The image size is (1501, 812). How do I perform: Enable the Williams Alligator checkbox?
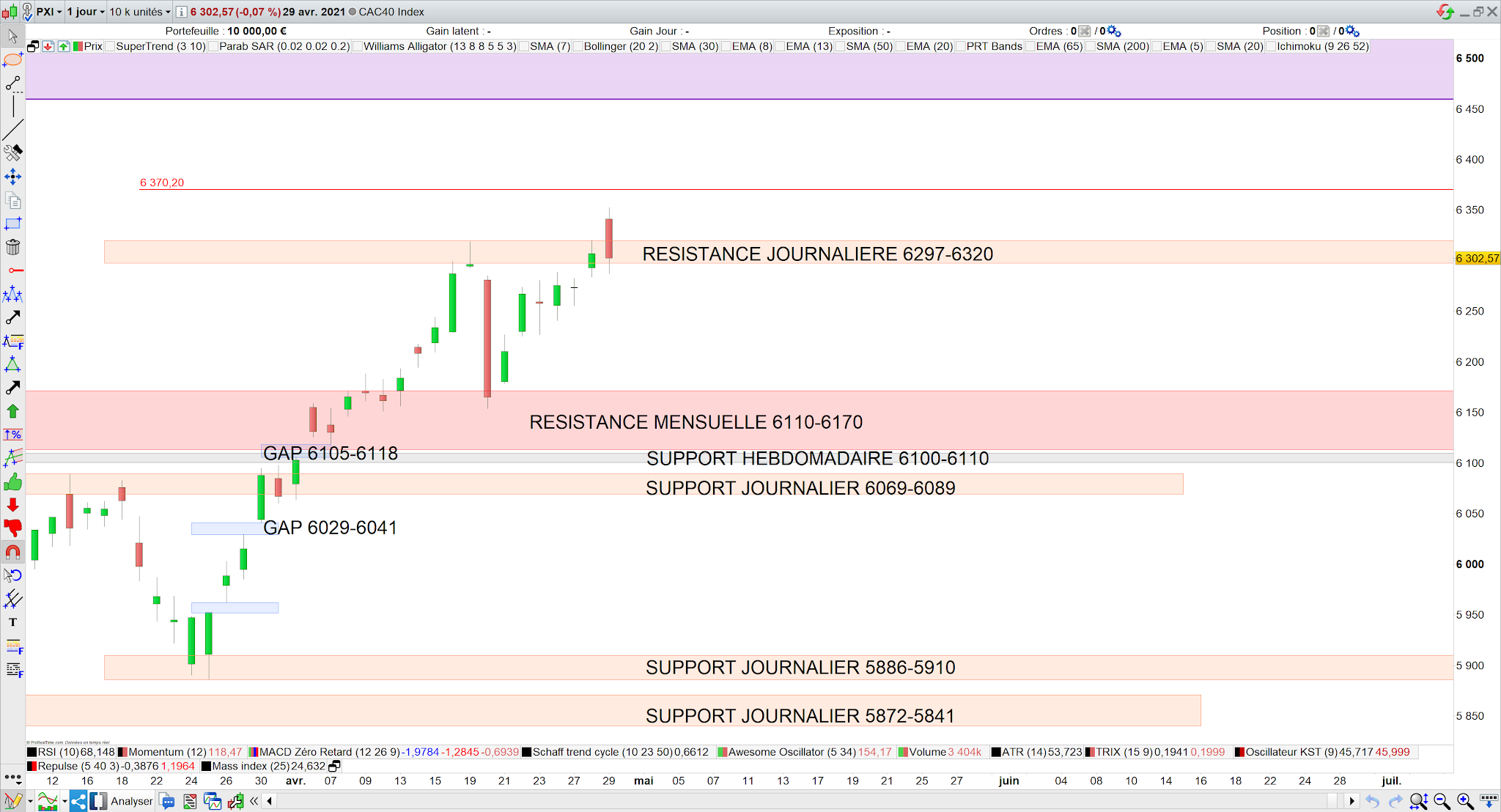pos(358,46)
